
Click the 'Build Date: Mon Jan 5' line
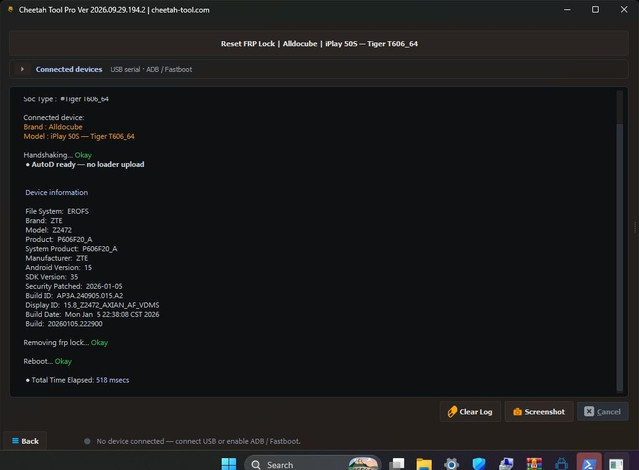coord(92,314)
